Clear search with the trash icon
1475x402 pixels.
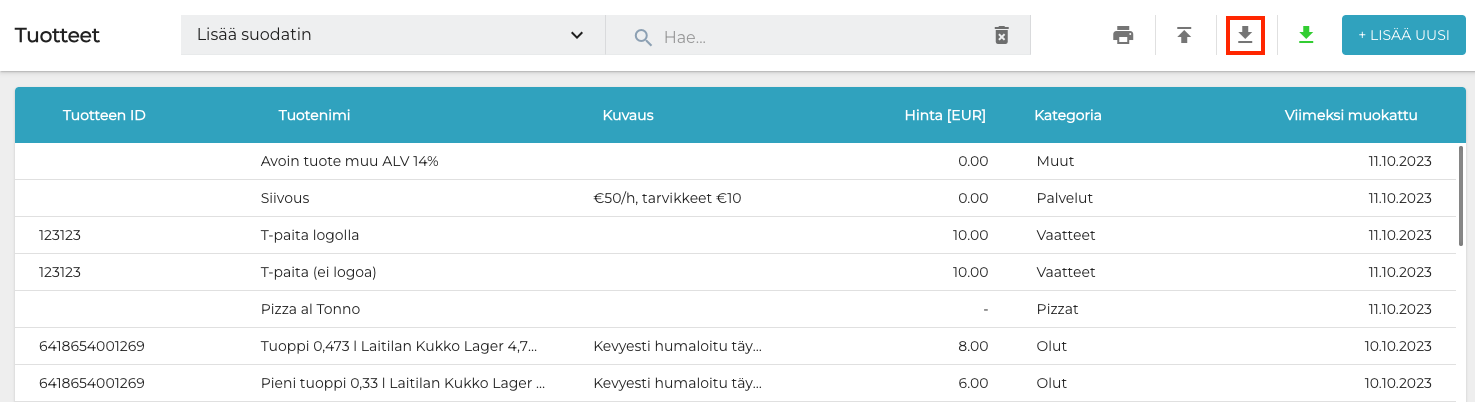[1001, 36]
